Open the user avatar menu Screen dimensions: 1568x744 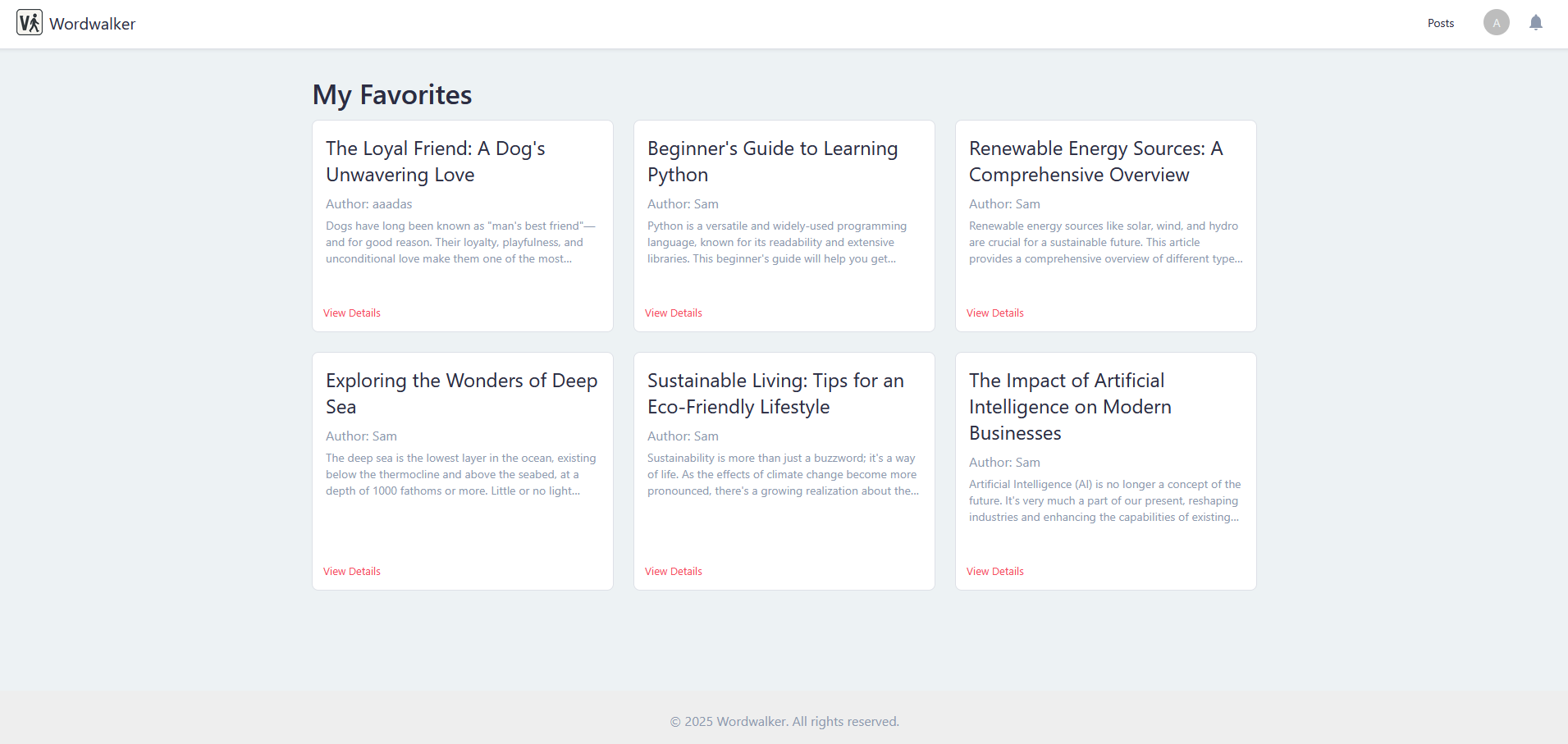tap(1497, 22)
